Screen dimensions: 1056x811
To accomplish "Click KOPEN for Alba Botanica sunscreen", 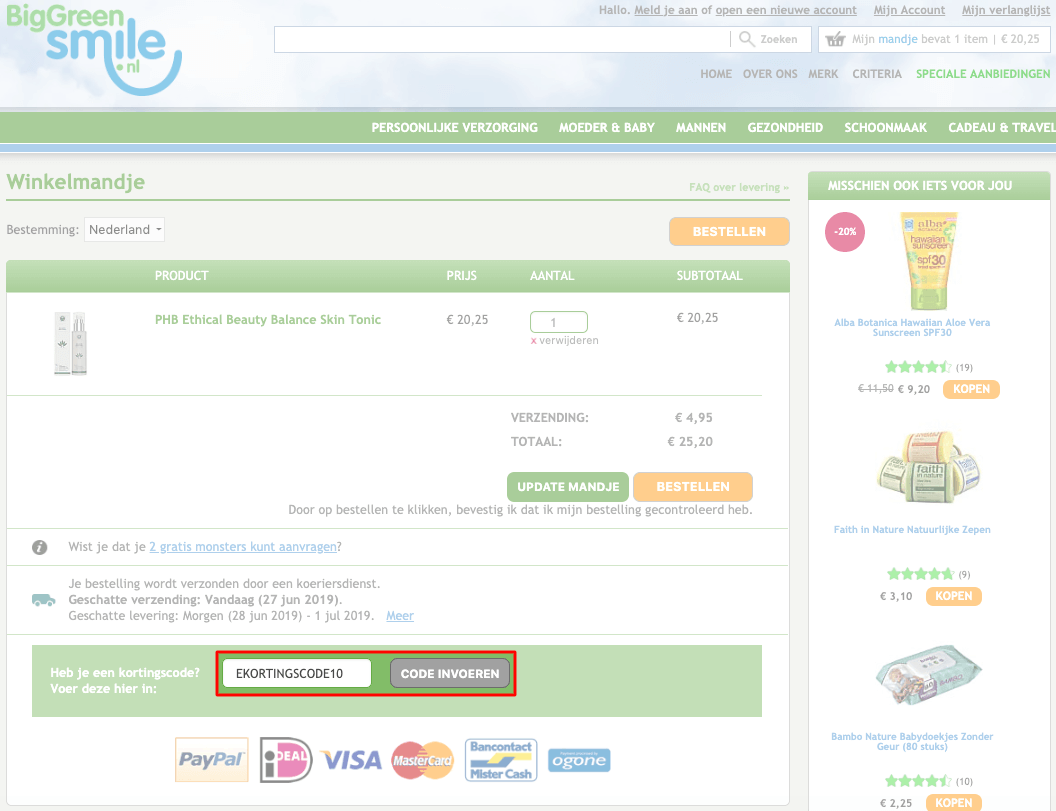I will (x=971, y=389).
